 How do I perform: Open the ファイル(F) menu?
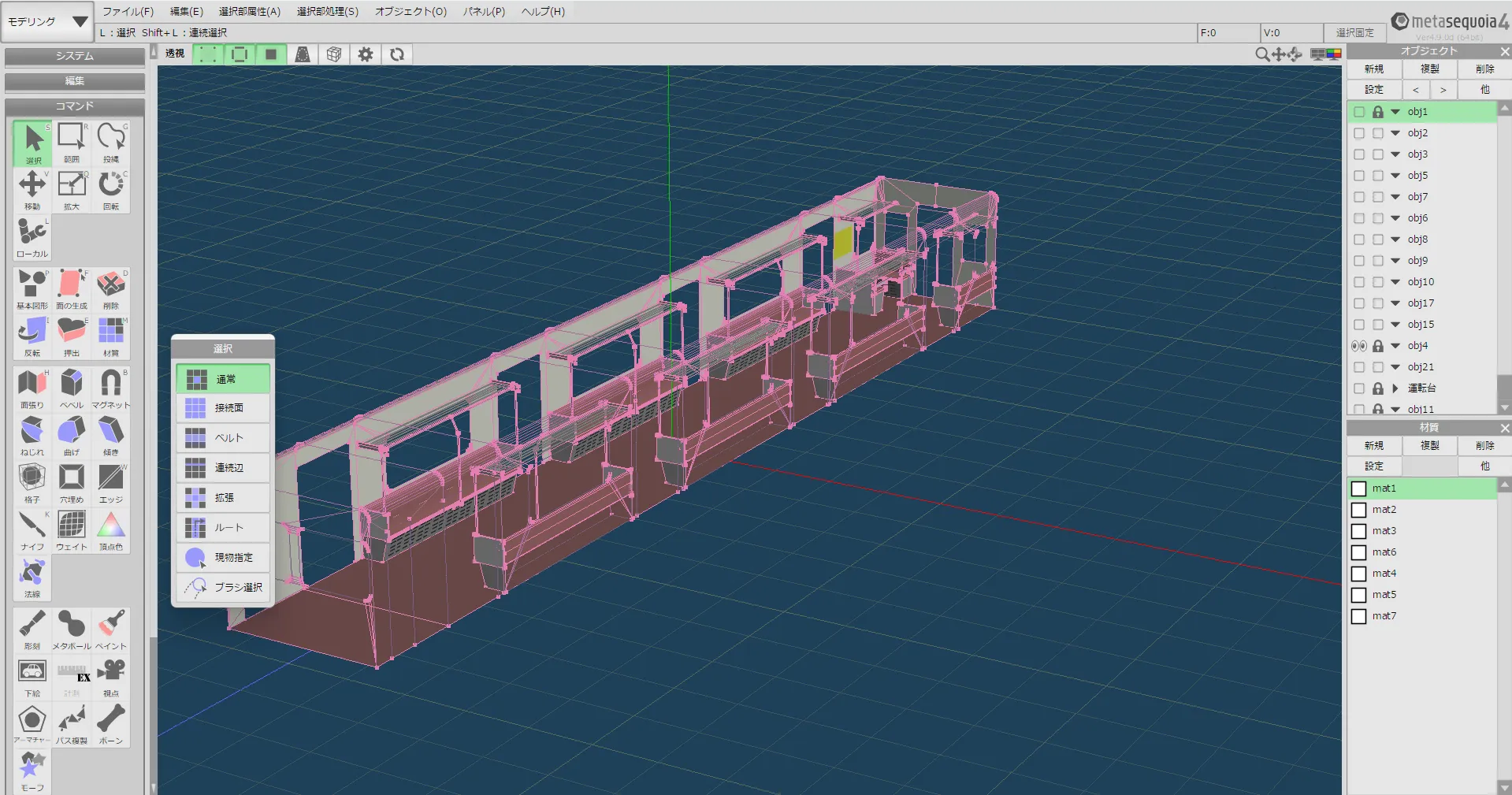click(128, 12)
